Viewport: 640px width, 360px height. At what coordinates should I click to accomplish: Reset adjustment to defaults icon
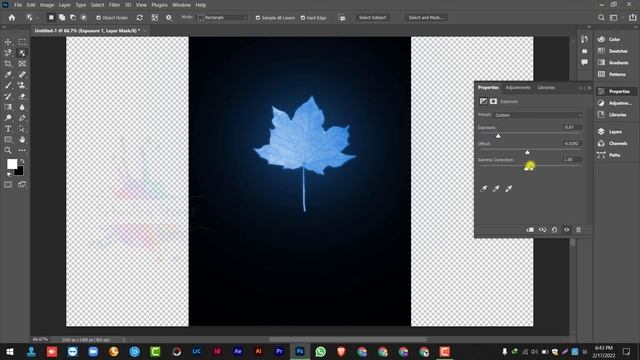coord(554,230)
